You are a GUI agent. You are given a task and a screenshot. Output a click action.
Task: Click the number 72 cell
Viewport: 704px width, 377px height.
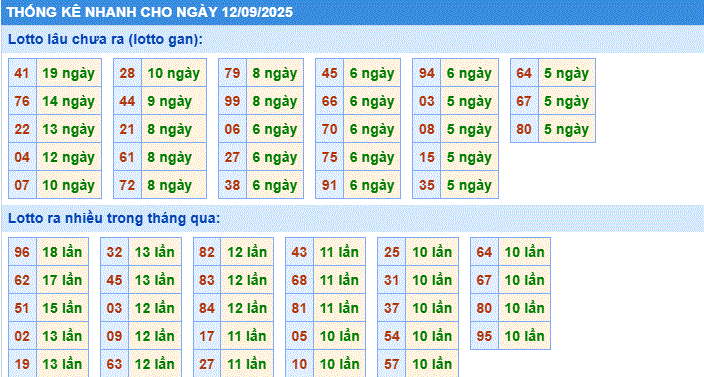(x=128, y=185)
